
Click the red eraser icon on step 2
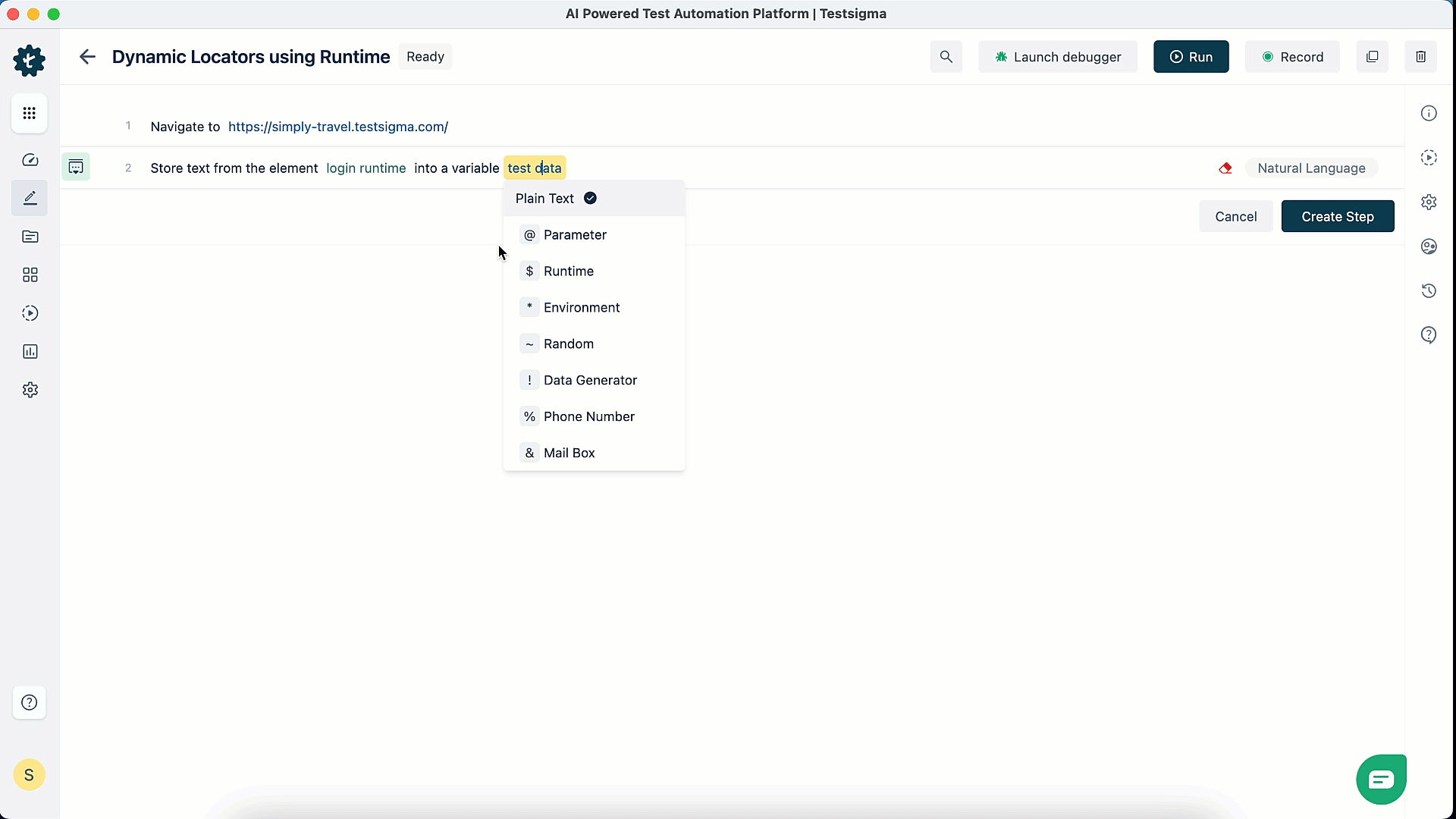[x=1225, y=168]
